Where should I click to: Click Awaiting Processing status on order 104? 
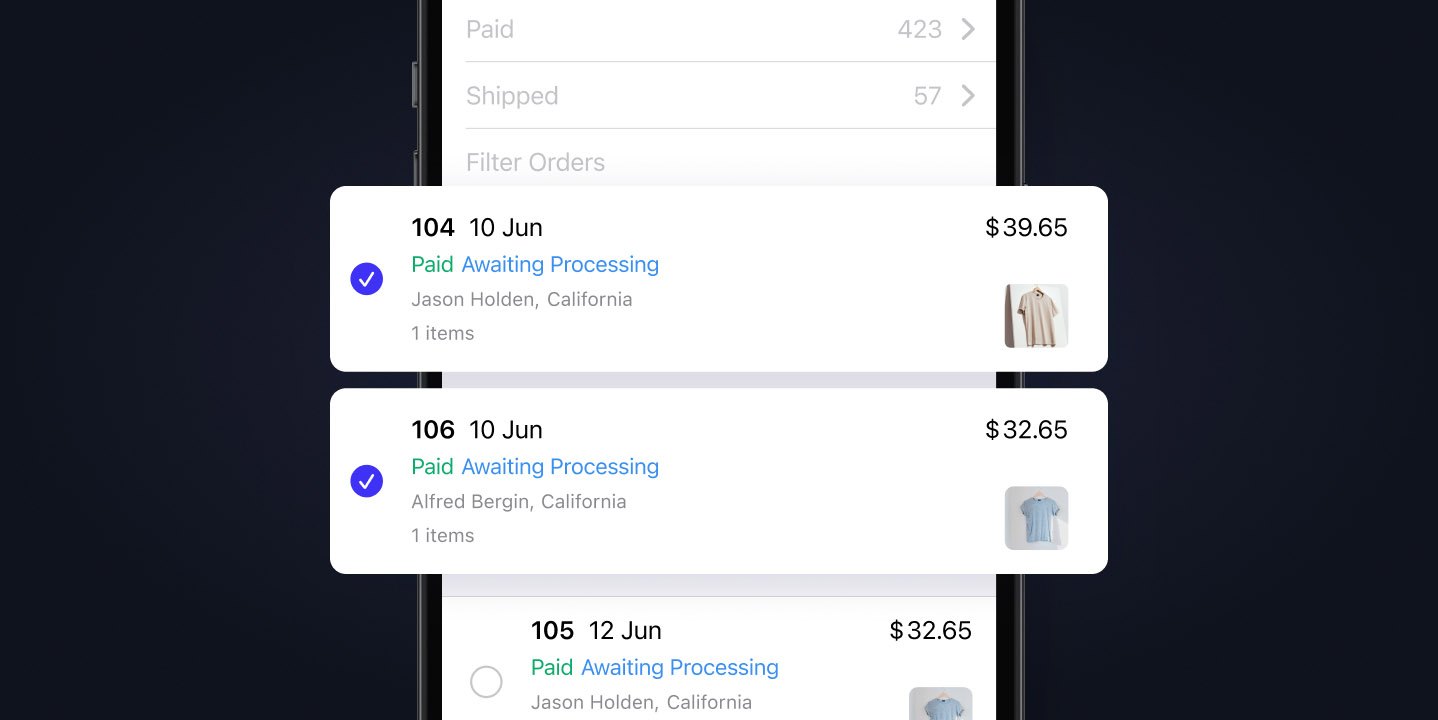click(x=560, y=265)
